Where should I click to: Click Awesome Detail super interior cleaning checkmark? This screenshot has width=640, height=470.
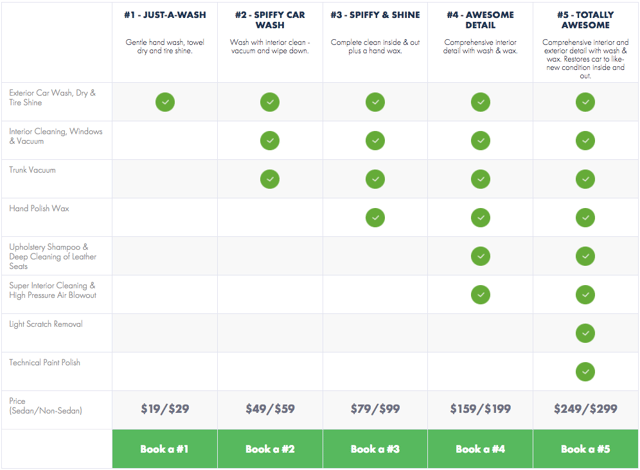coord(480,295)
